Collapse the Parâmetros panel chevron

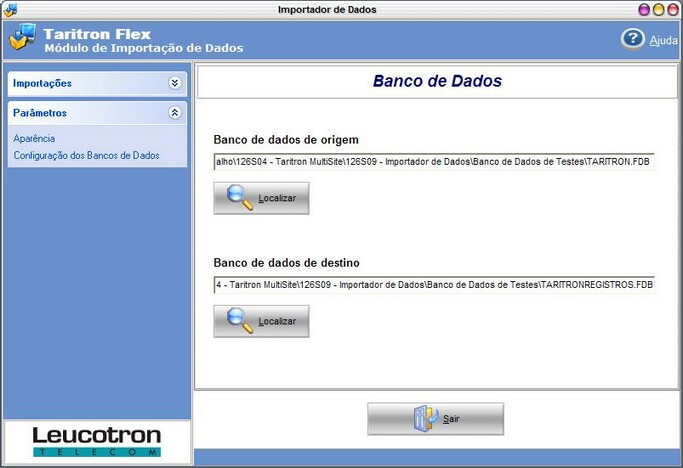[175, 113]
